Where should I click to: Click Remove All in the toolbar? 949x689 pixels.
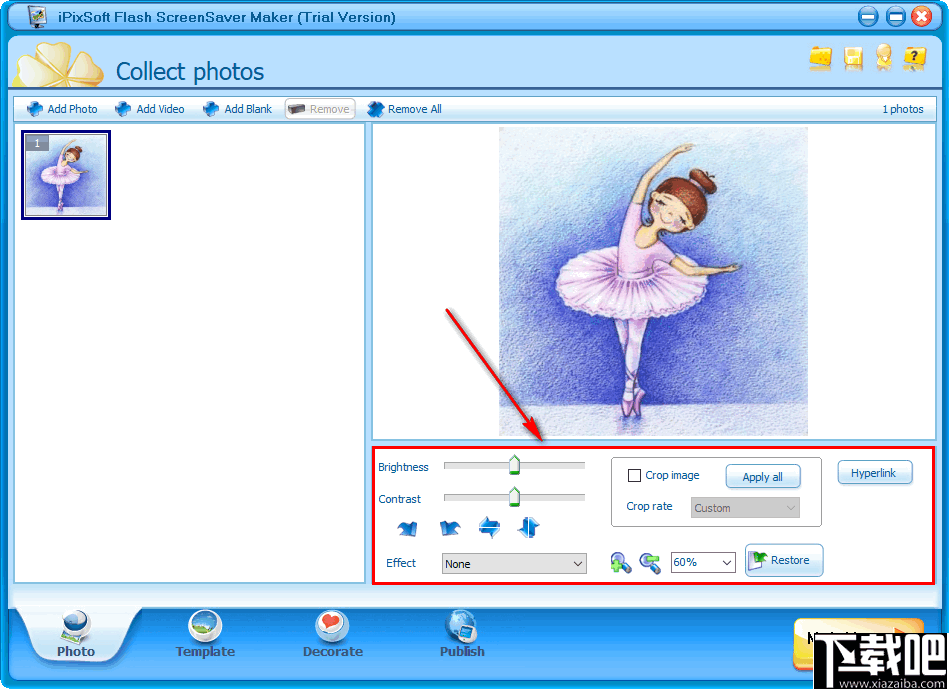(x=404, y=108)
